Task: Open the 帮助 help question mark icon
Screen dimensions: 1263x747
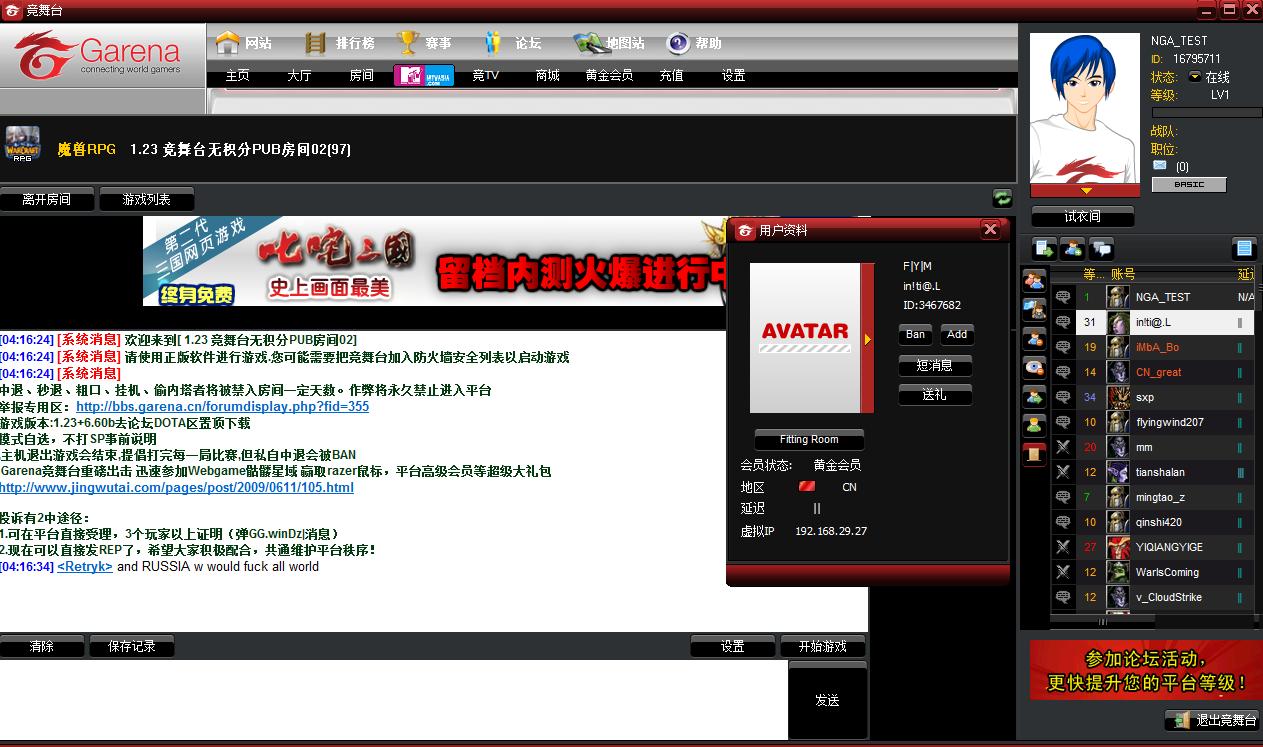Action: pos(678,43)
